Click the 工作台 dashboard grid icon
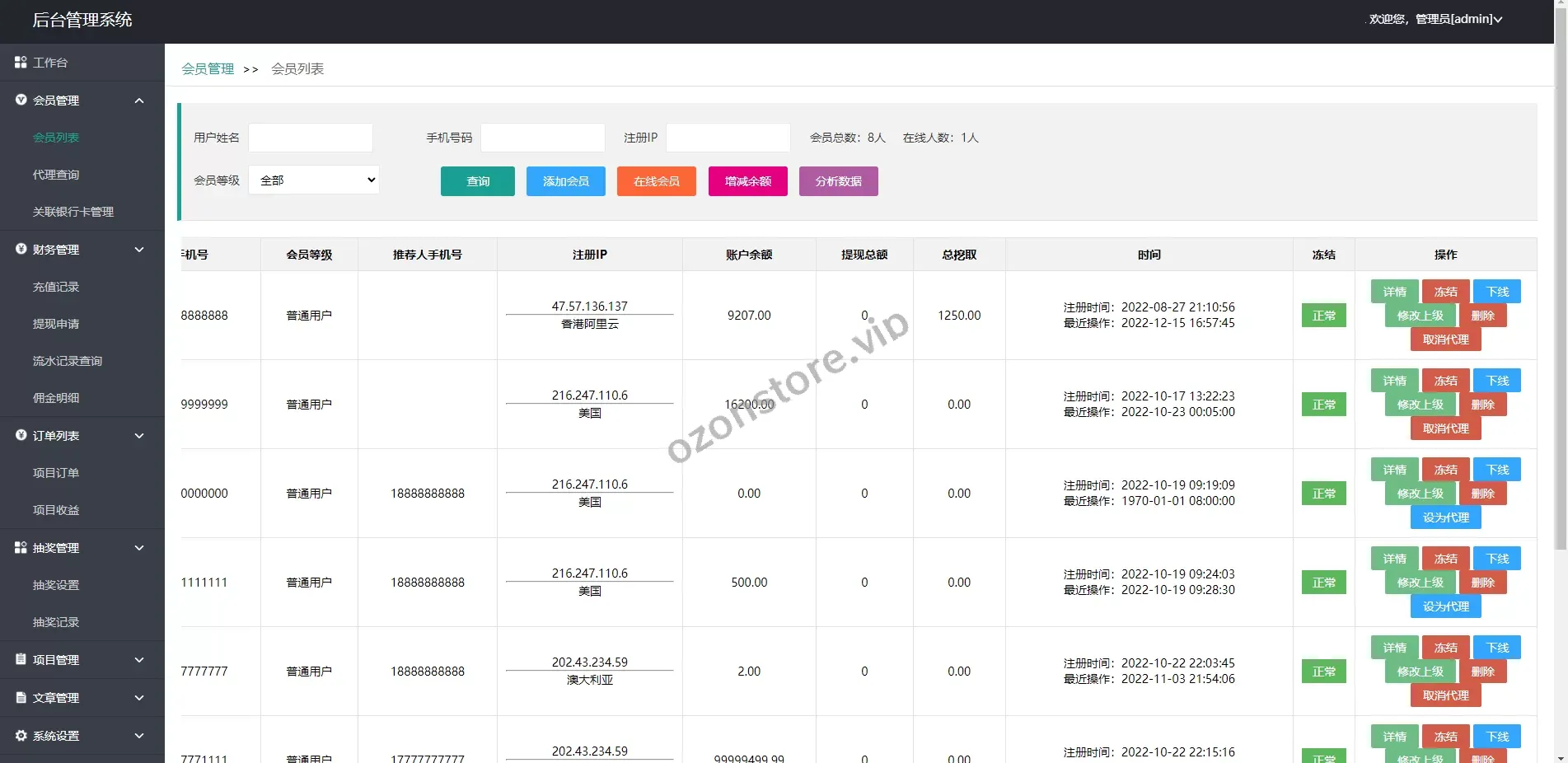Screen dimensions: 1568x763 [x=21, y=63]
